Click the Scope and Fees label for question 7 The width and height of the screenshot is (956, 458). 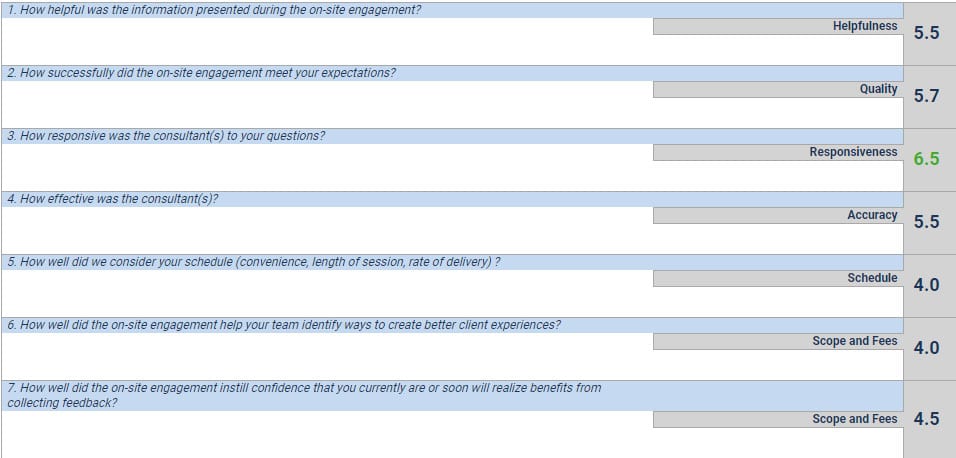[x=778, y=419]
